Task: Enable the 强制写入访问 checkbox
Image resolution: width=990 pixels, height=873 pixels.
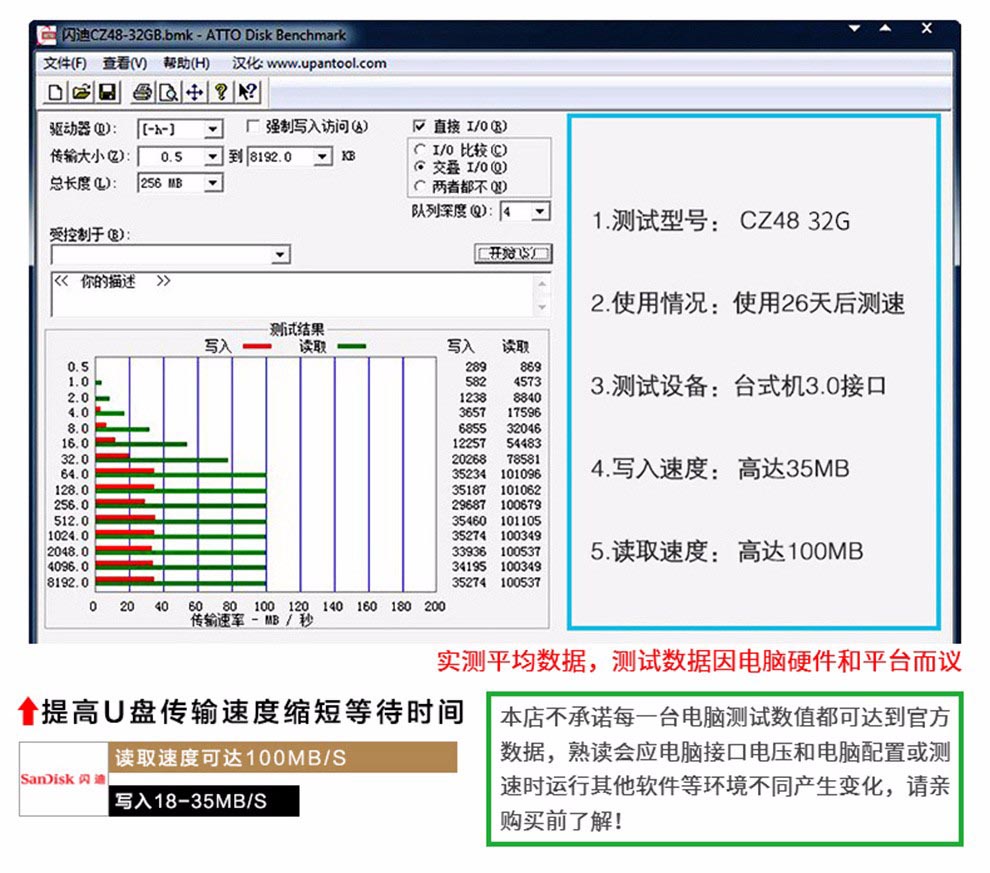Action: pos(253,127)
